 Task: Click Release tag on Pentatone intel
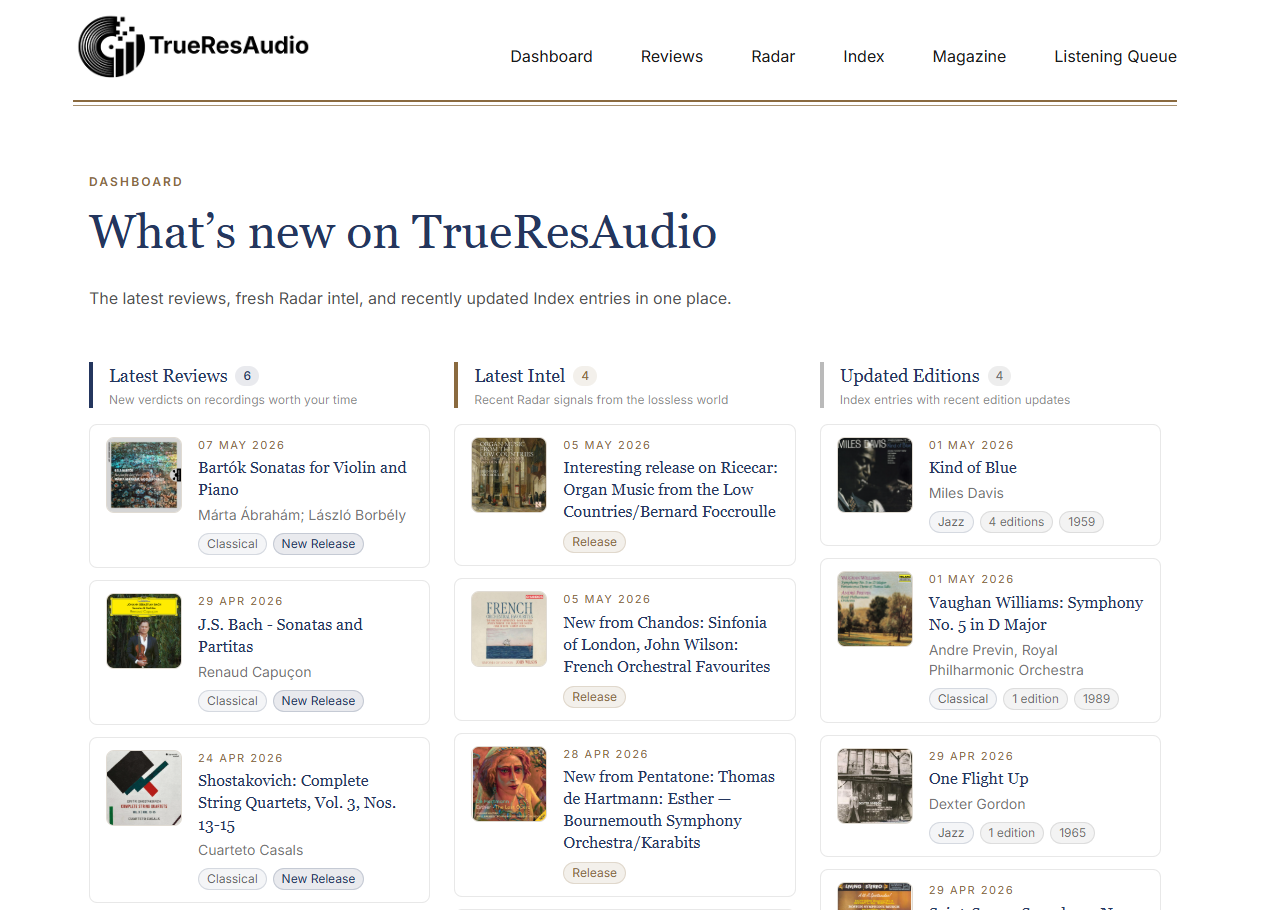pos(594,873)
